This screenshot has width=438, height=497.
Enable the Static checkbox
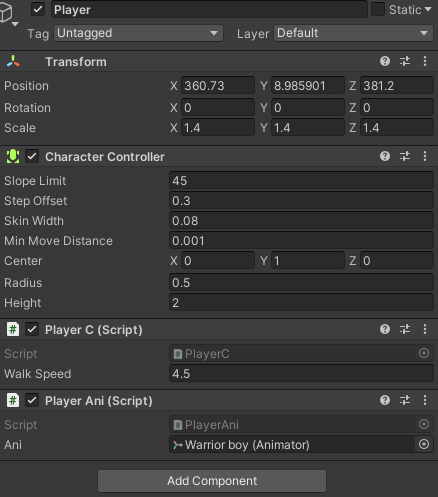(378, 9)
